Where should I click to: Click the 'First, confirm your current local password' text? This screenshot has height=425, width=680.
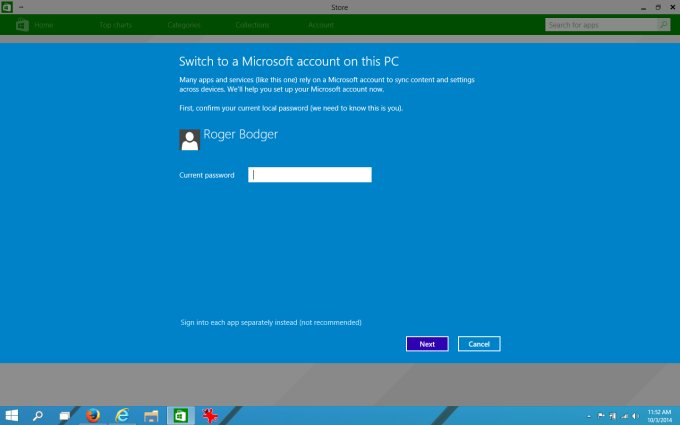point(291,108)
